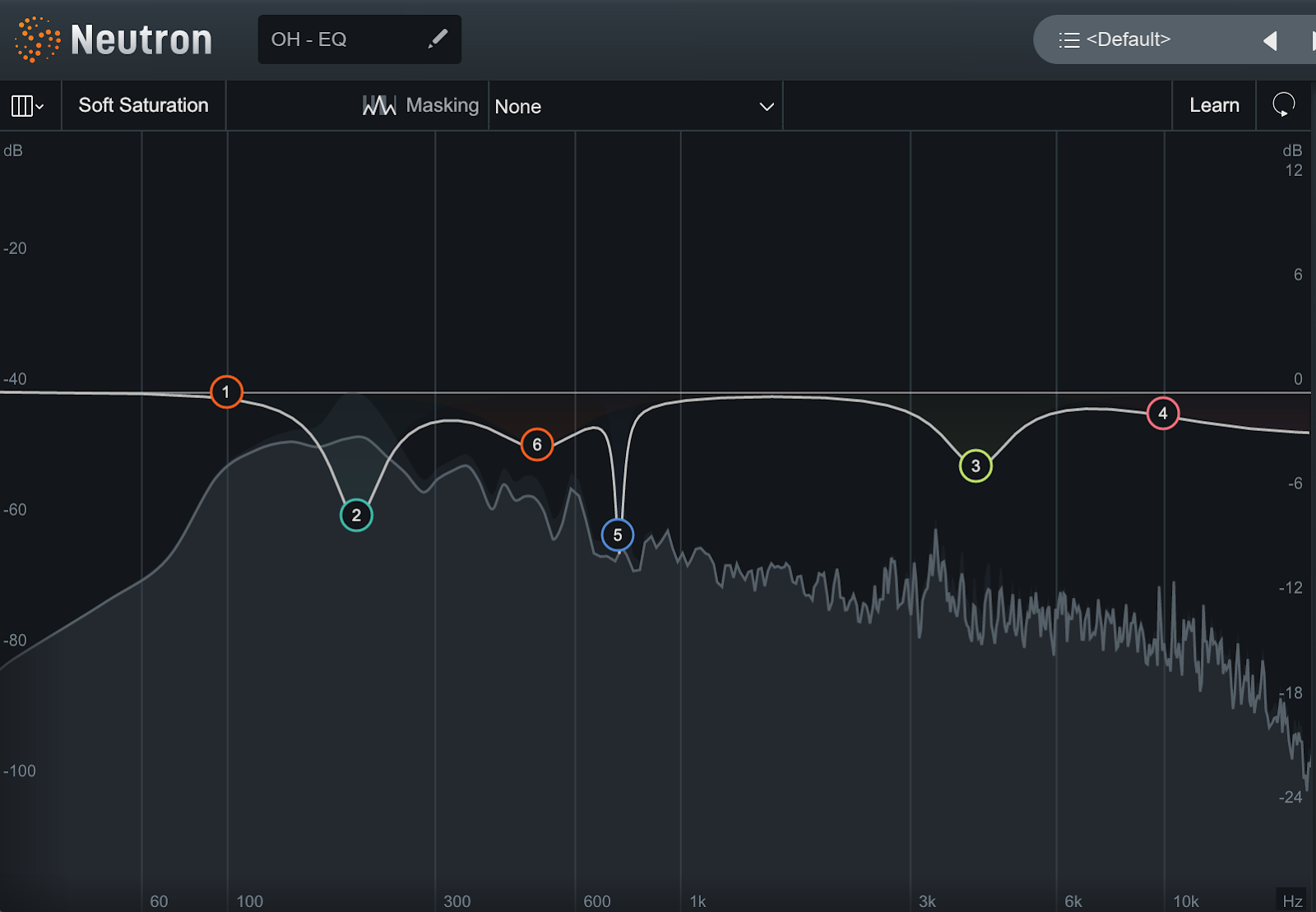Viewport: 1316px width, 912px height.
Task: Click the Learn button
Action: tap(1214, 105)
